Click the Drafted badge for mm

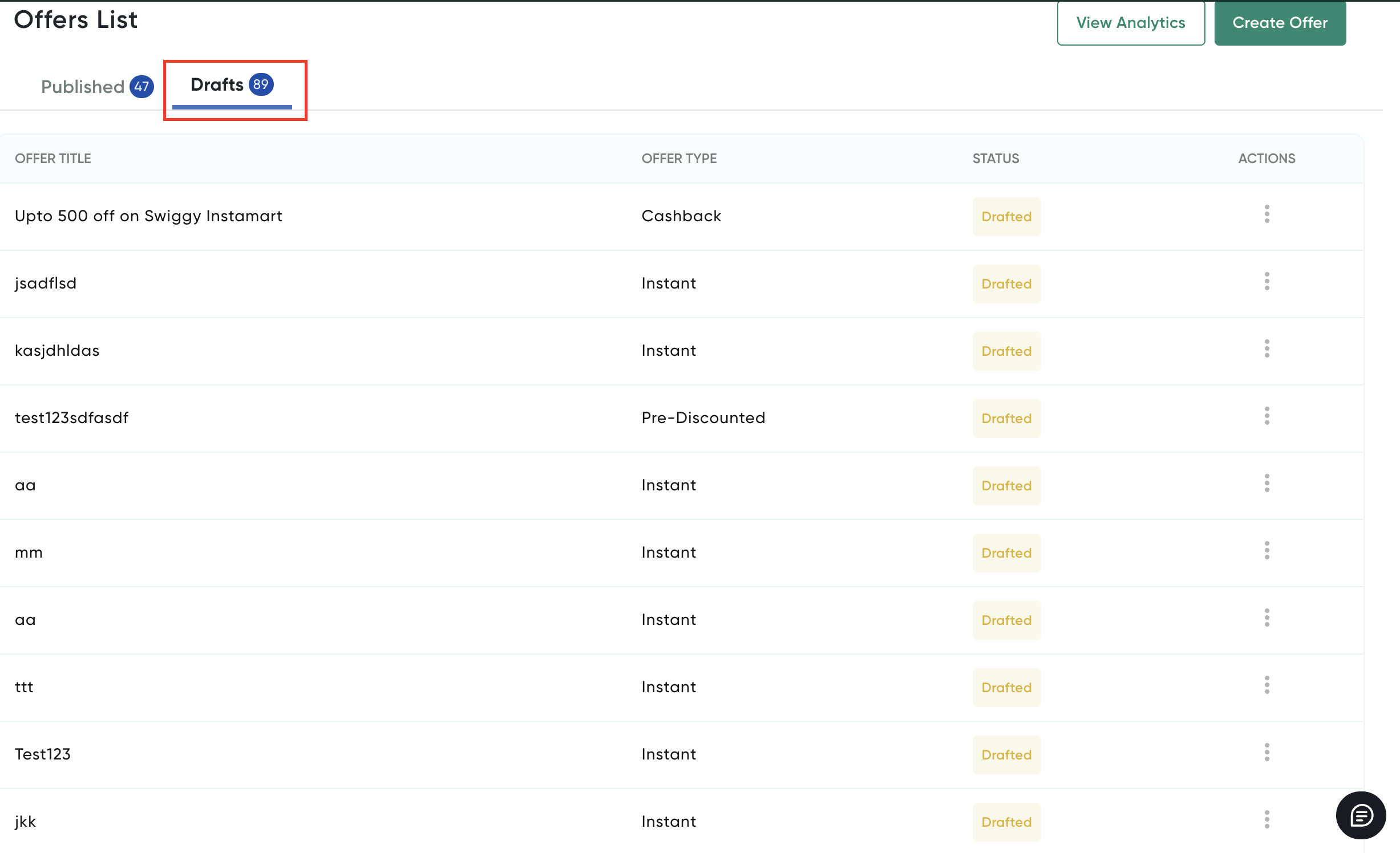(1006, 553)
